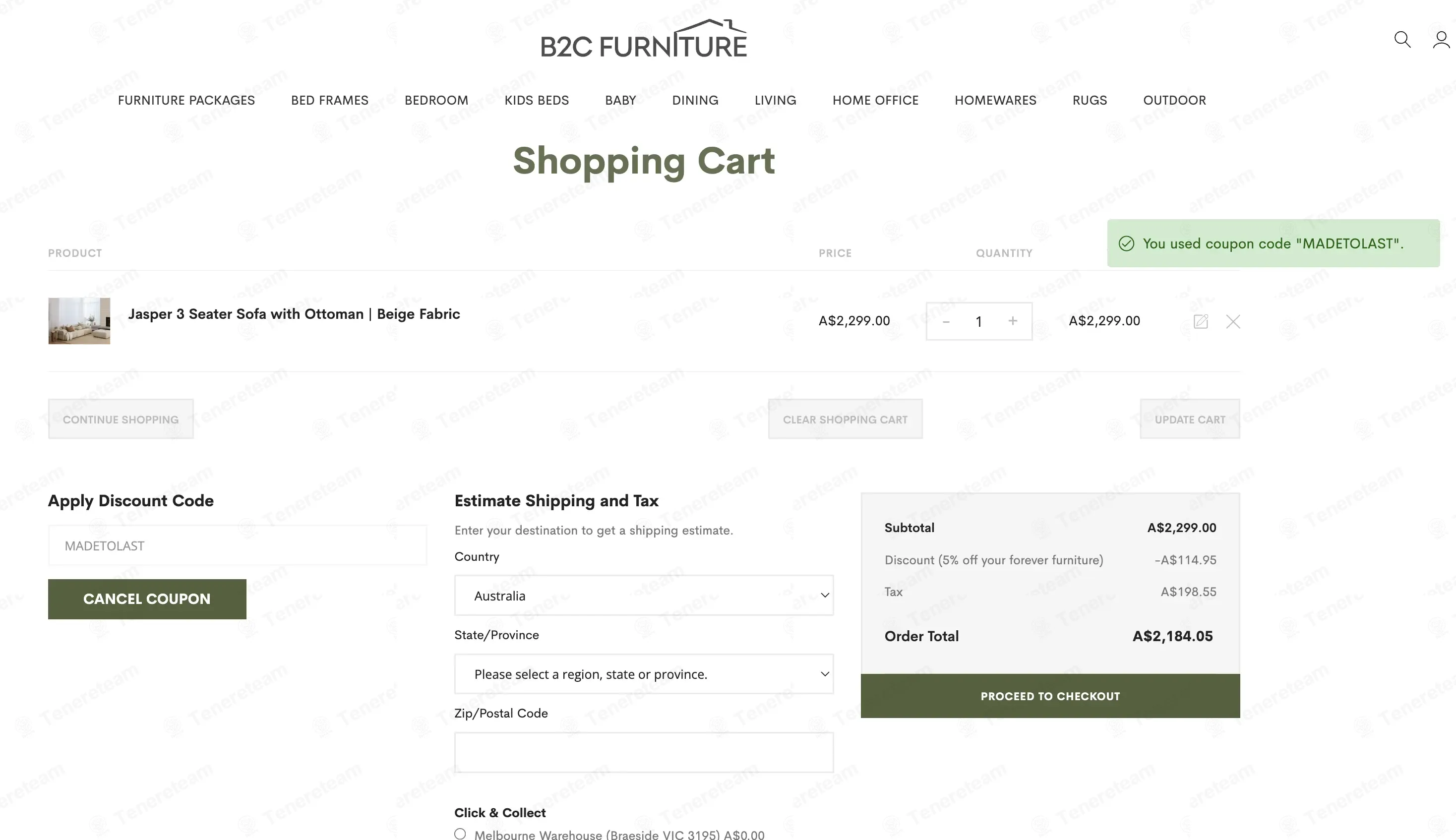This screenshot has height=840, width=1456.
Task: Click Update Cart button
Action: (1190, 419)
